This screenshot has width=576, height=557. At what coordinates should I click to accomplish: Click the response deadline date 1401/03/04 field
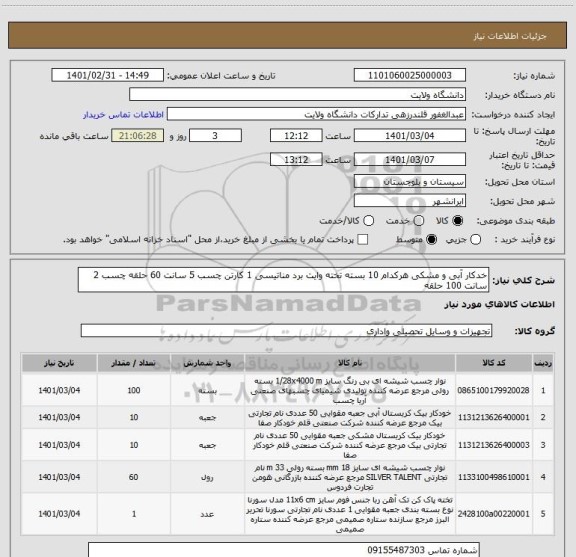point(410,136)
